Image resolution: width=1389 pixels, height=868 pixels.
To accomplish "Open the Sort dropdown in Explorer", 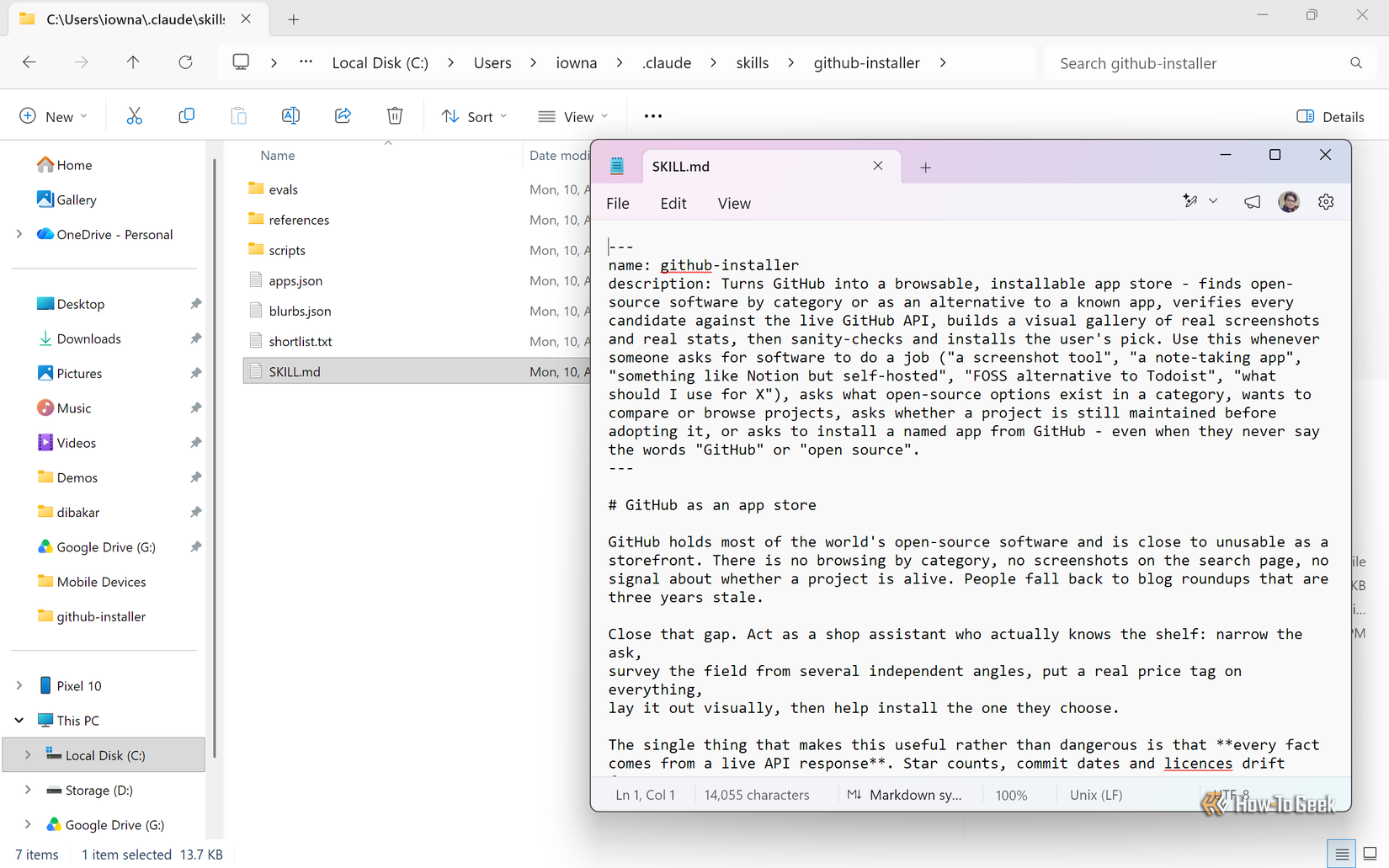I will coord(474,116).
